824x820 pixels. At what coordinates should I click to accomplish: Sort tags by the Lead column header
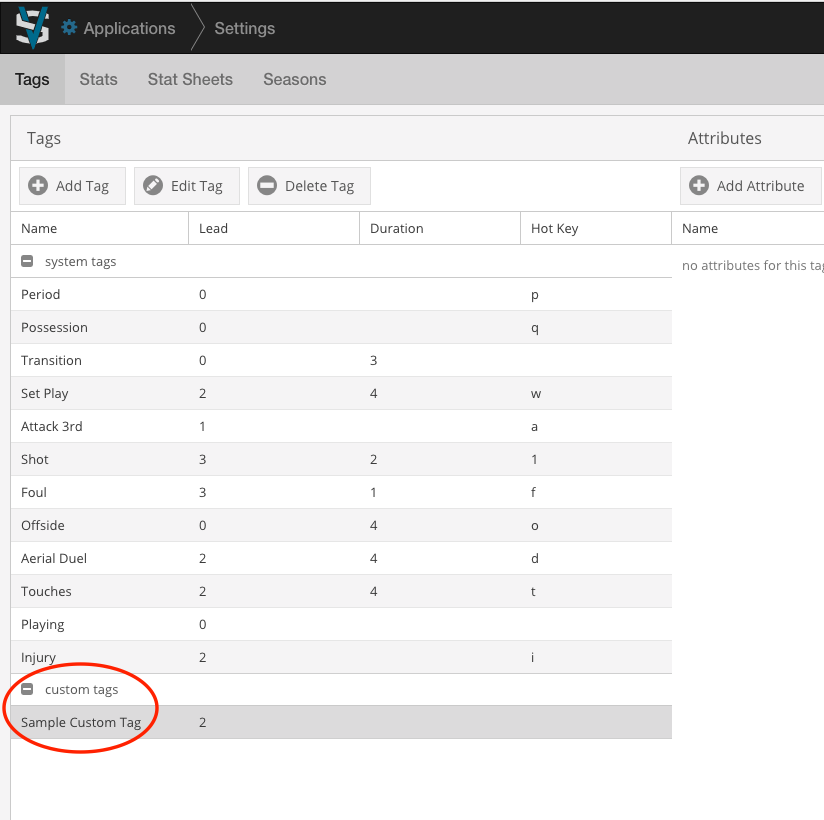pyautogui.click(x=213, y=229)
